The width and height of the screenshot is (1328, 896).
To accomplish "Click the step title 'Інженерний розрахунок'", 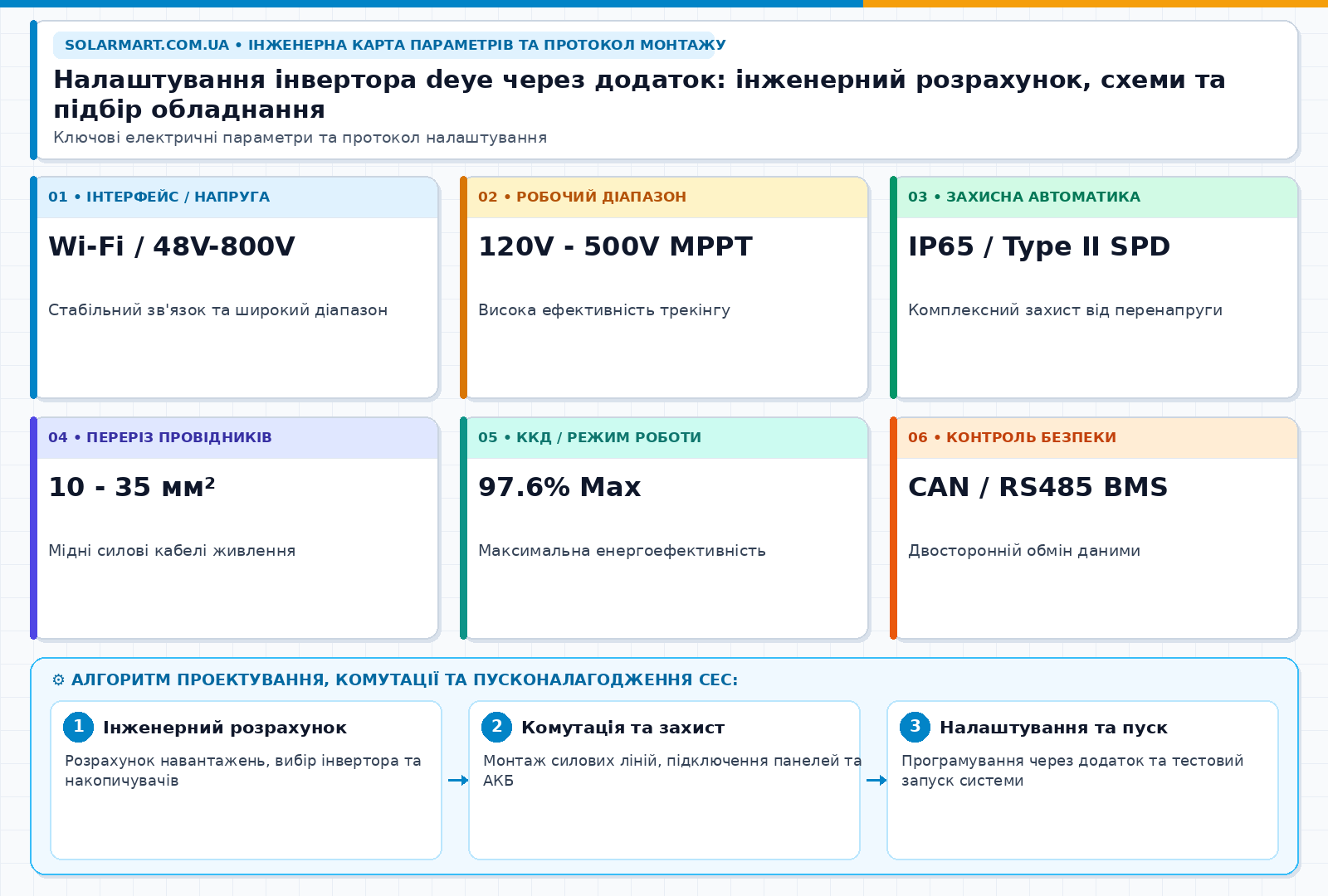I will tap(225, 728).
